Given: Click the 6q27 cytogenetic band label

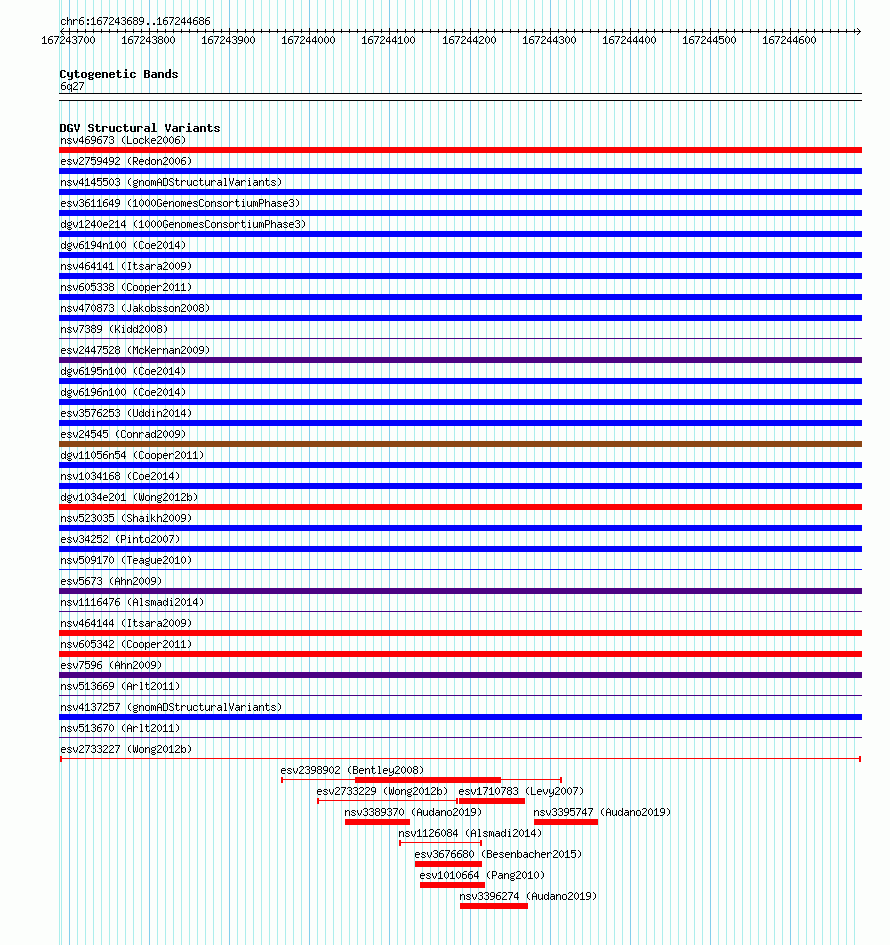Looking at the screenshot, I should pyautogui.click(x=72, y=87).
